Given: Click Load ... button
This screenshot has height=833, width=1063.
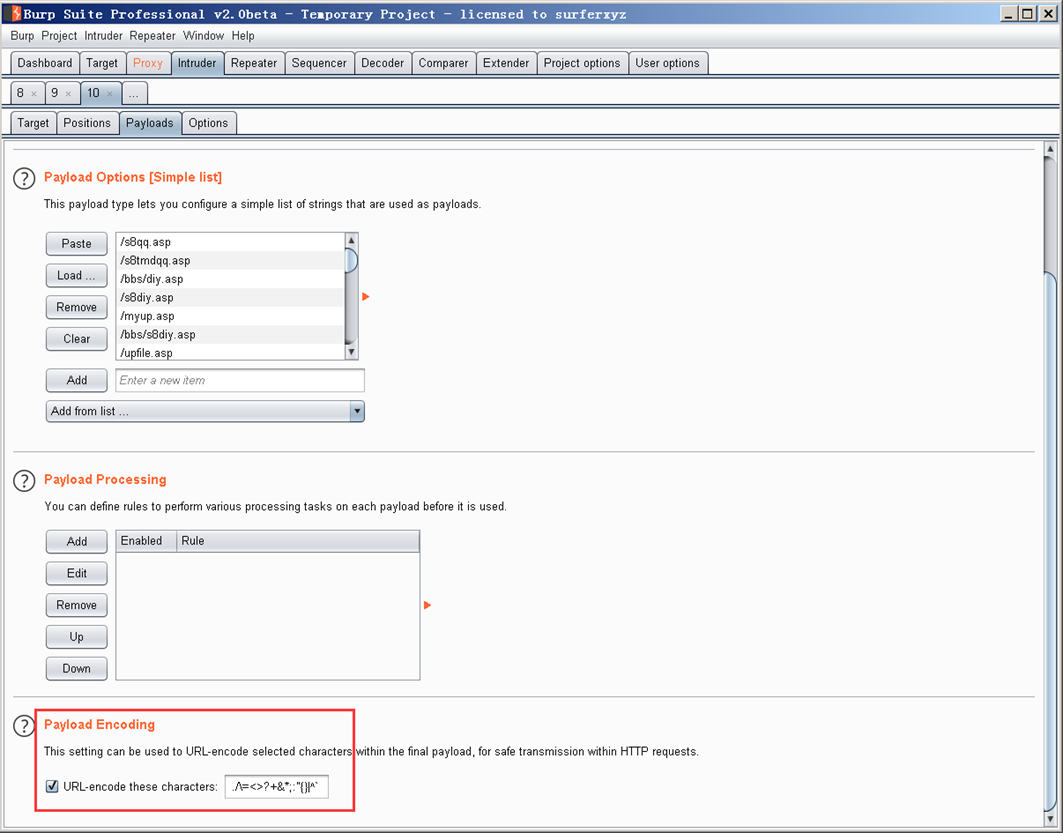Looking at the screenshot, I should (77, 275).
